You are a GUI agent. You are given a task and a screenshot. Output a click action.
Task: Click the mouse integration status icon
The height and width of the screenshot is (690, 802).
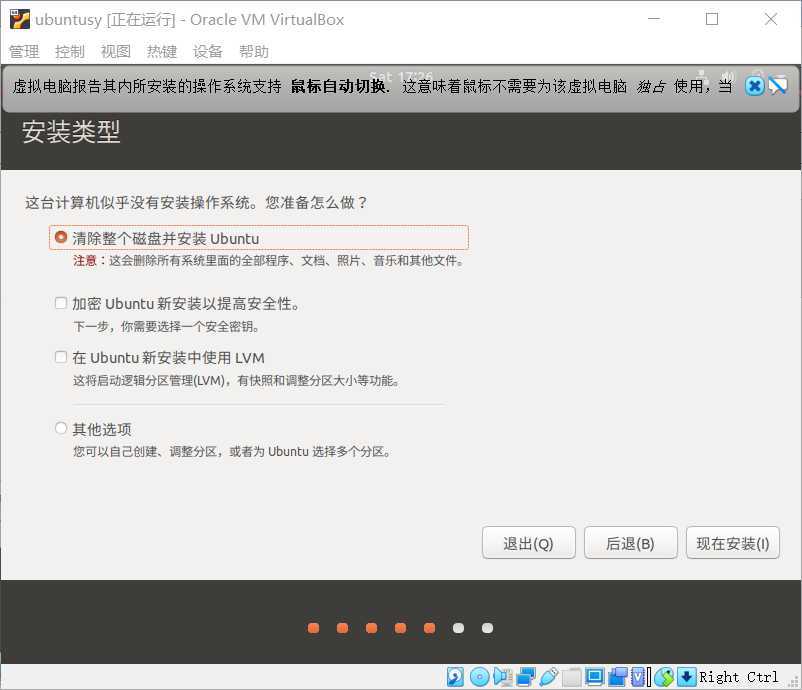[664, 677]
